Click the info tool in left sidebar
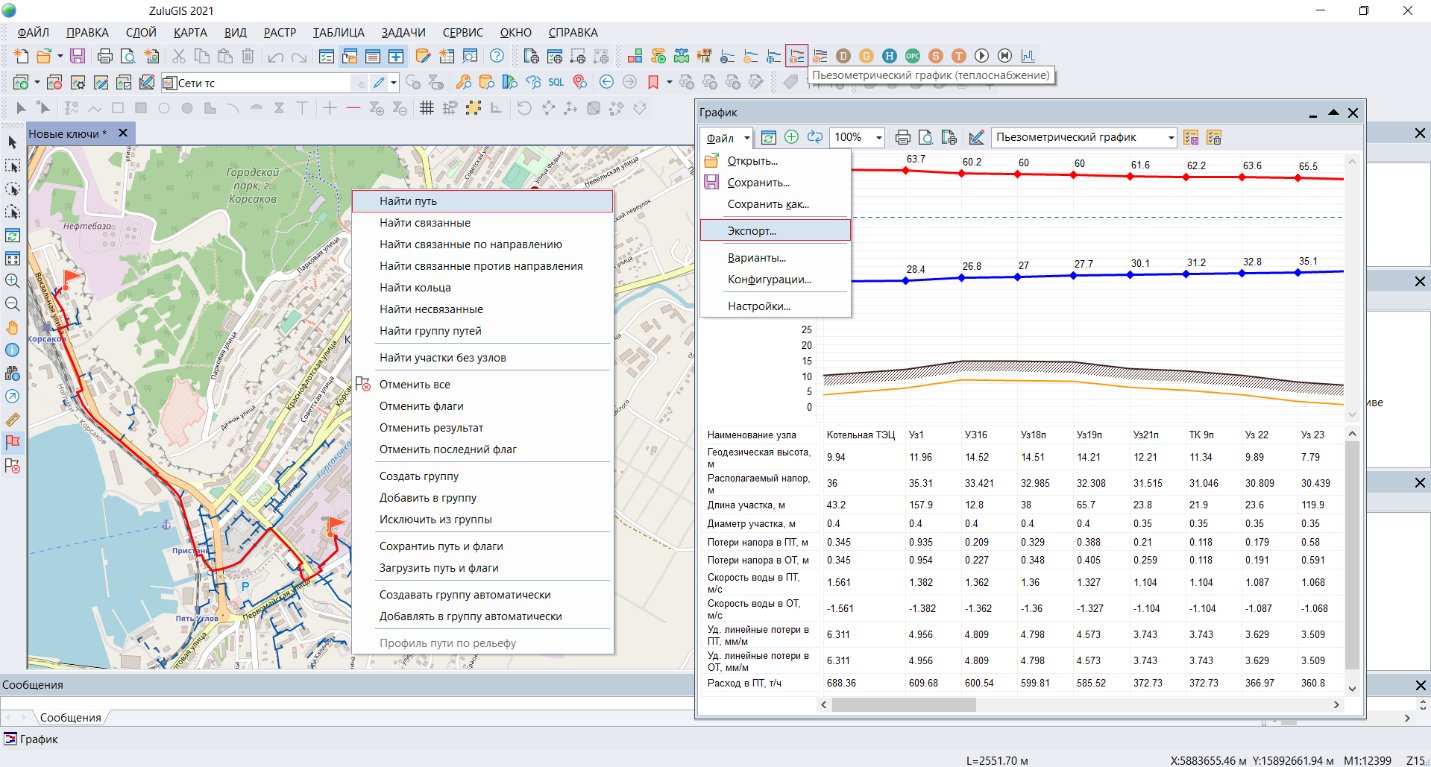 coord(13,350)
